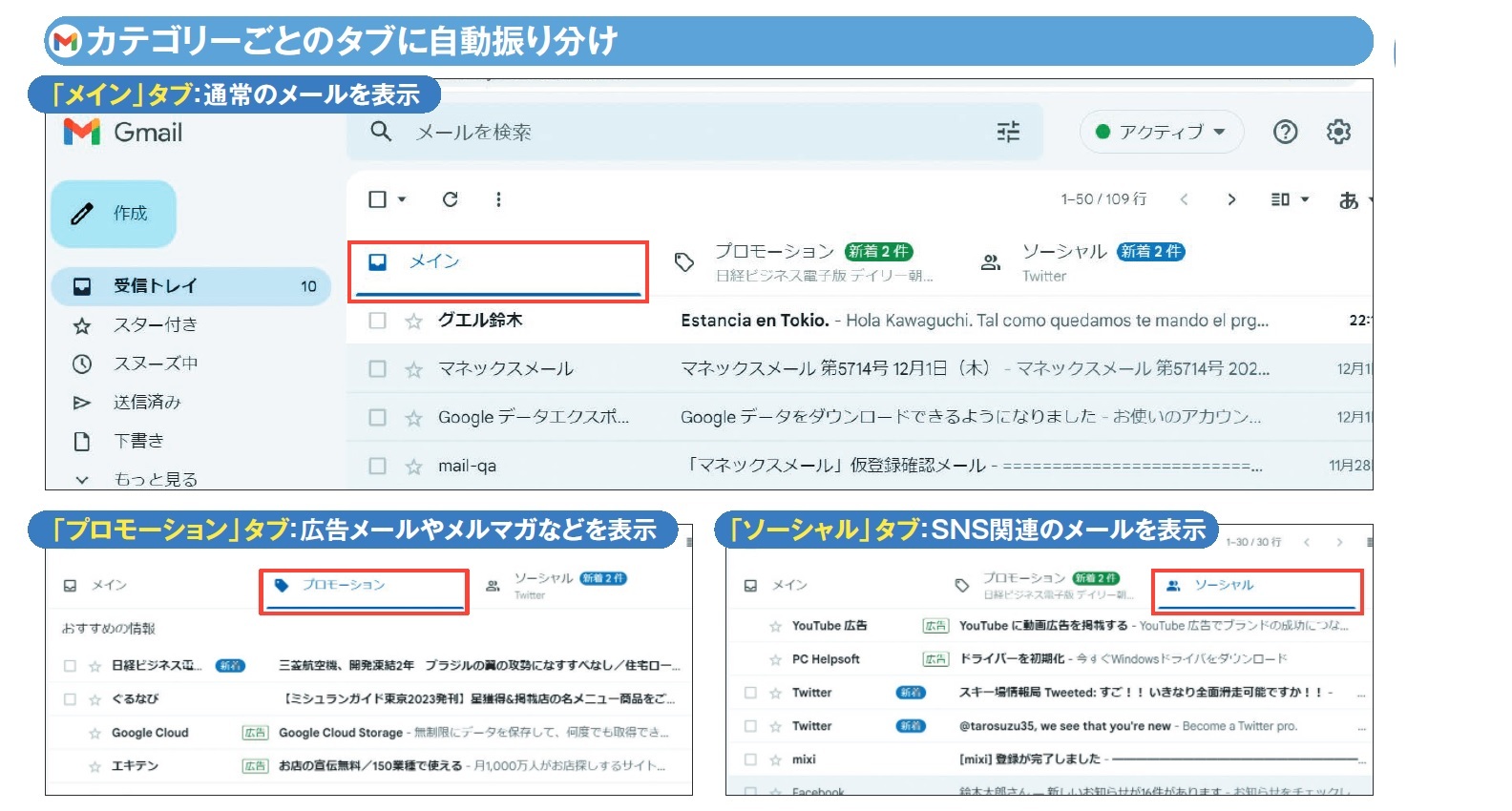Click compose 作成 button
This screenshot has width=1512, height=811.
(x=114, y=214)
